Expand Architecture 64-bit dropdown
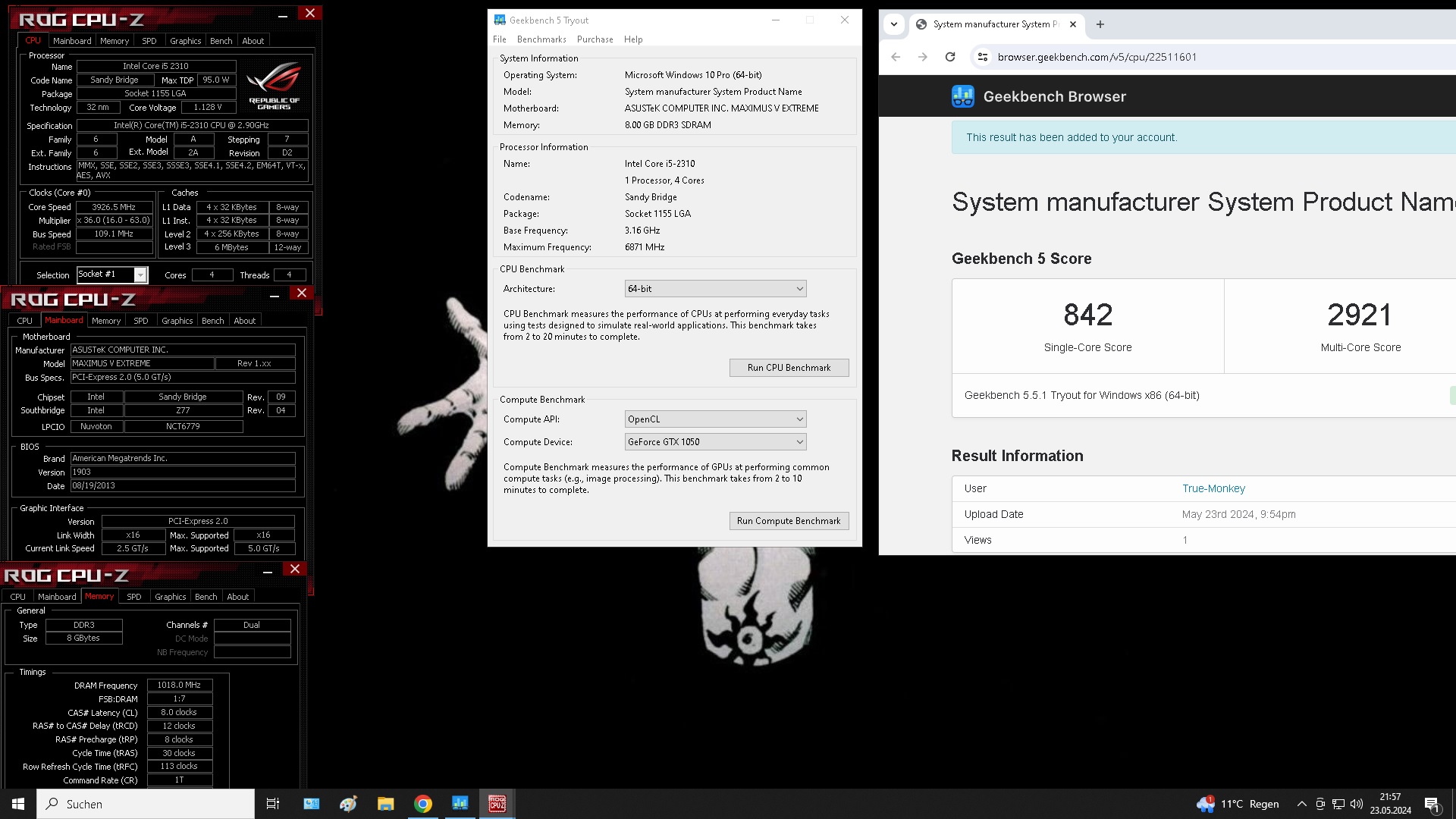1456x819 pixels. pos(715,289)
